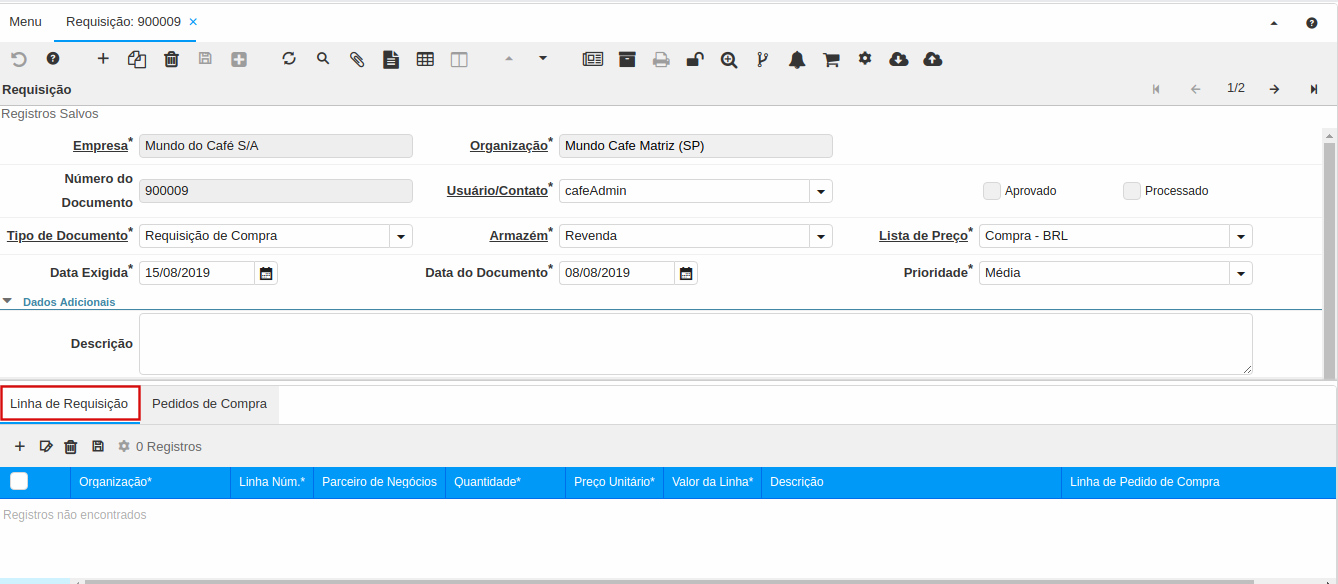The image size is (1338, 584).
Task: Open the Tipo de Documento dropdown
Action: (x=400, y=237)
